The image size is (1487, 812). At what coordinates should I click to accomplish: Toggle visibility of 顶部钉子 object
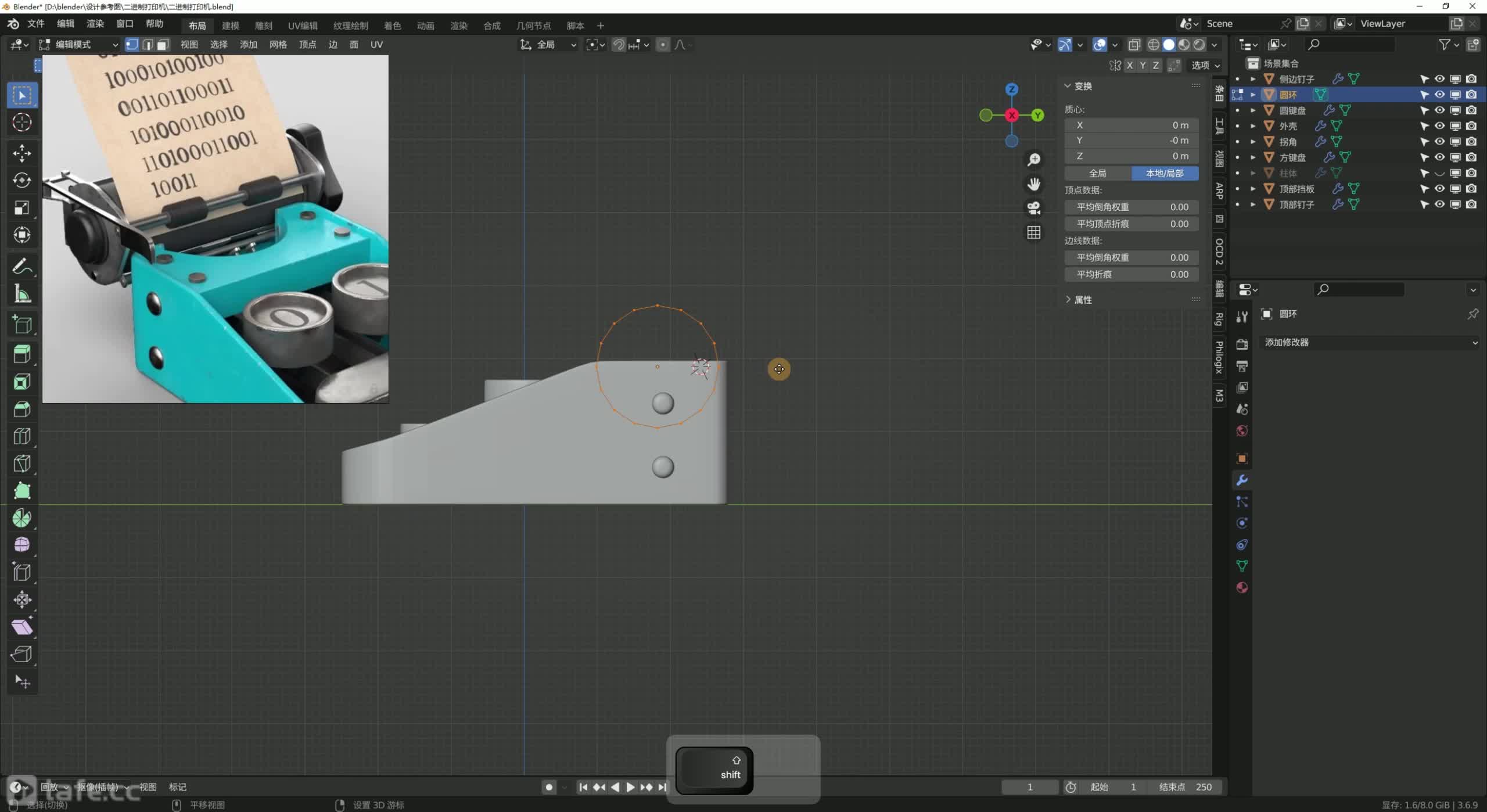pyautogui.click(x=1439, y=204)
